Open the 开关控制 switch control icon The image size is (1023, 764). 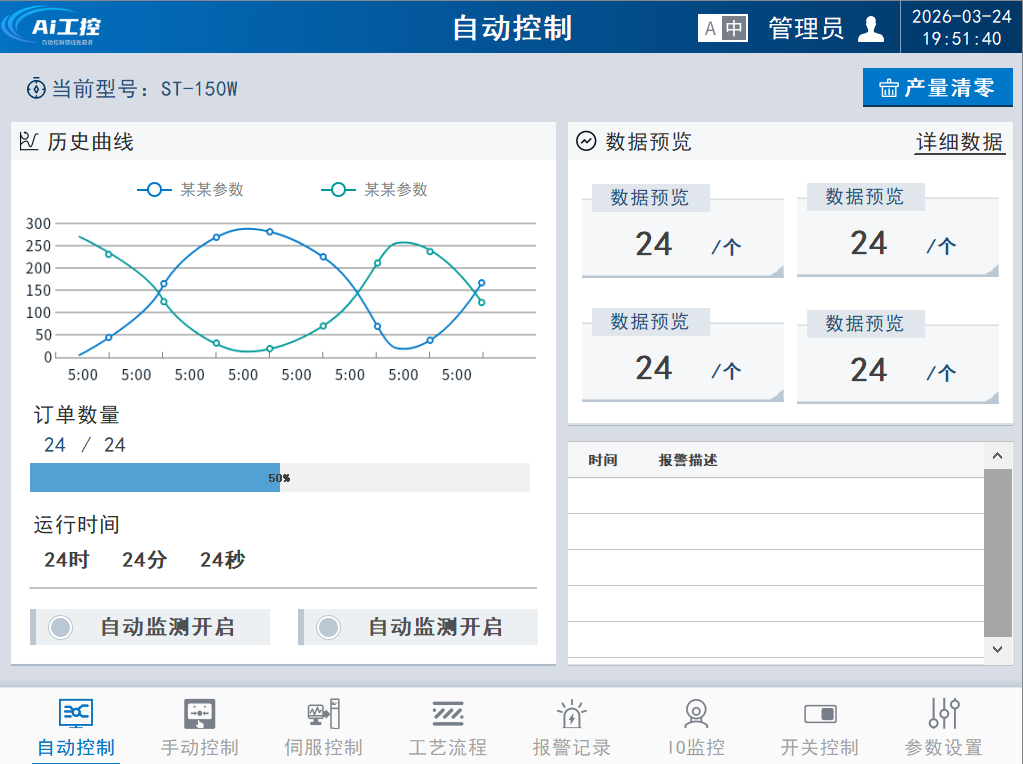point(820,714)
